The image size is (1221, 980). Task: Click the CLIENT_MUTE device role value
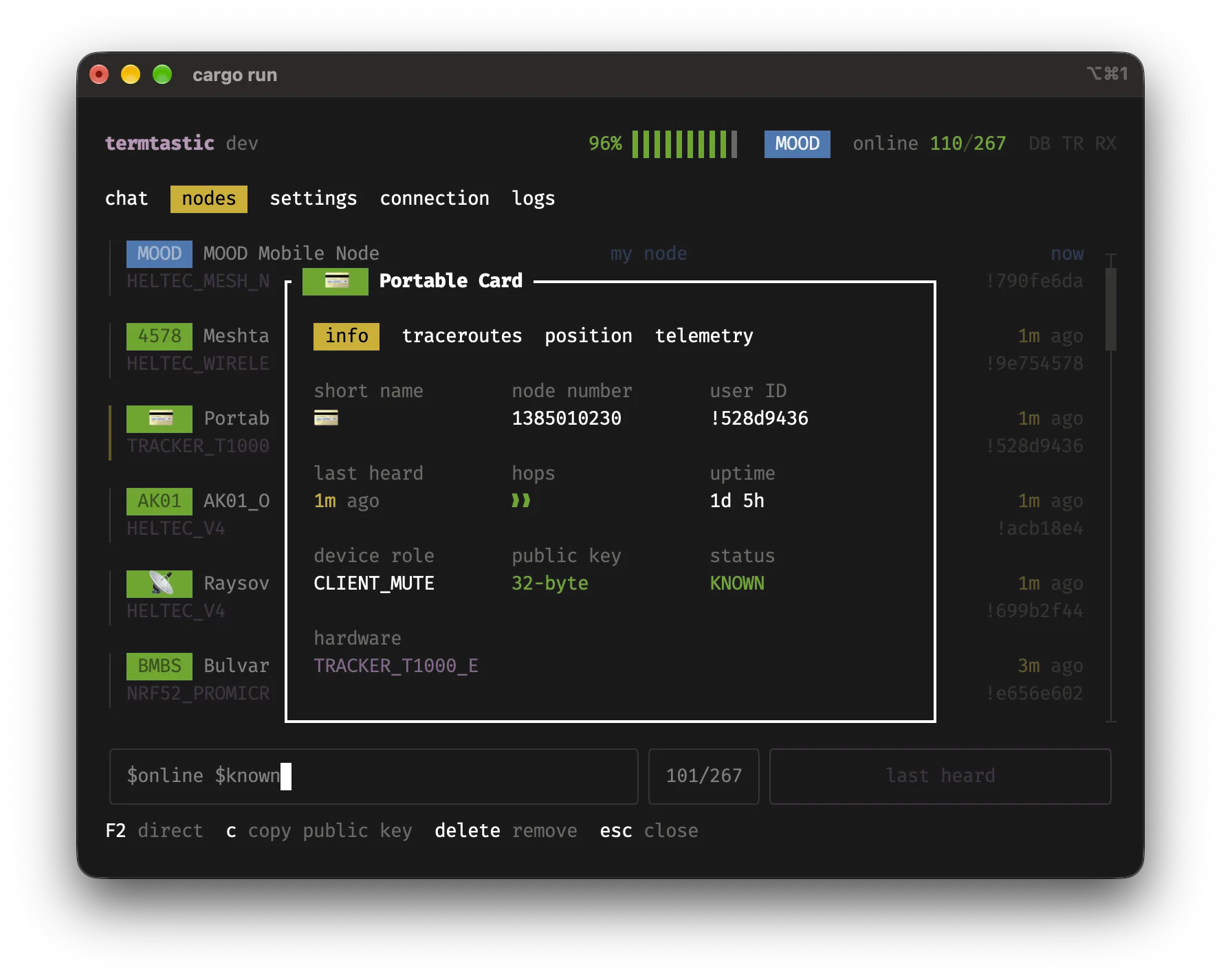[374, 583]
